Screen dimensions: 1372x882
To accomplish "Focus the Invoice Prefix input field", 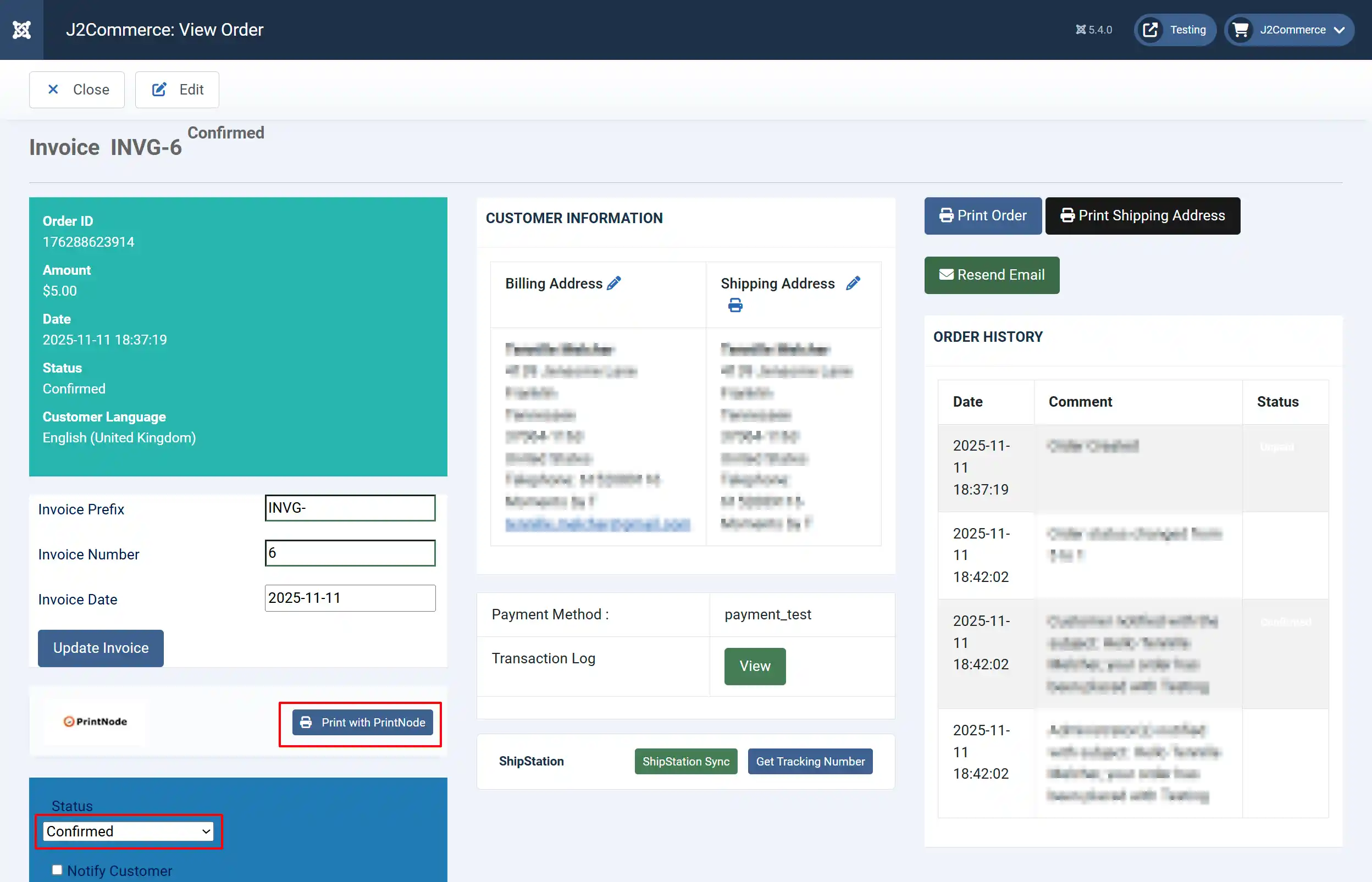I will 350,508.
